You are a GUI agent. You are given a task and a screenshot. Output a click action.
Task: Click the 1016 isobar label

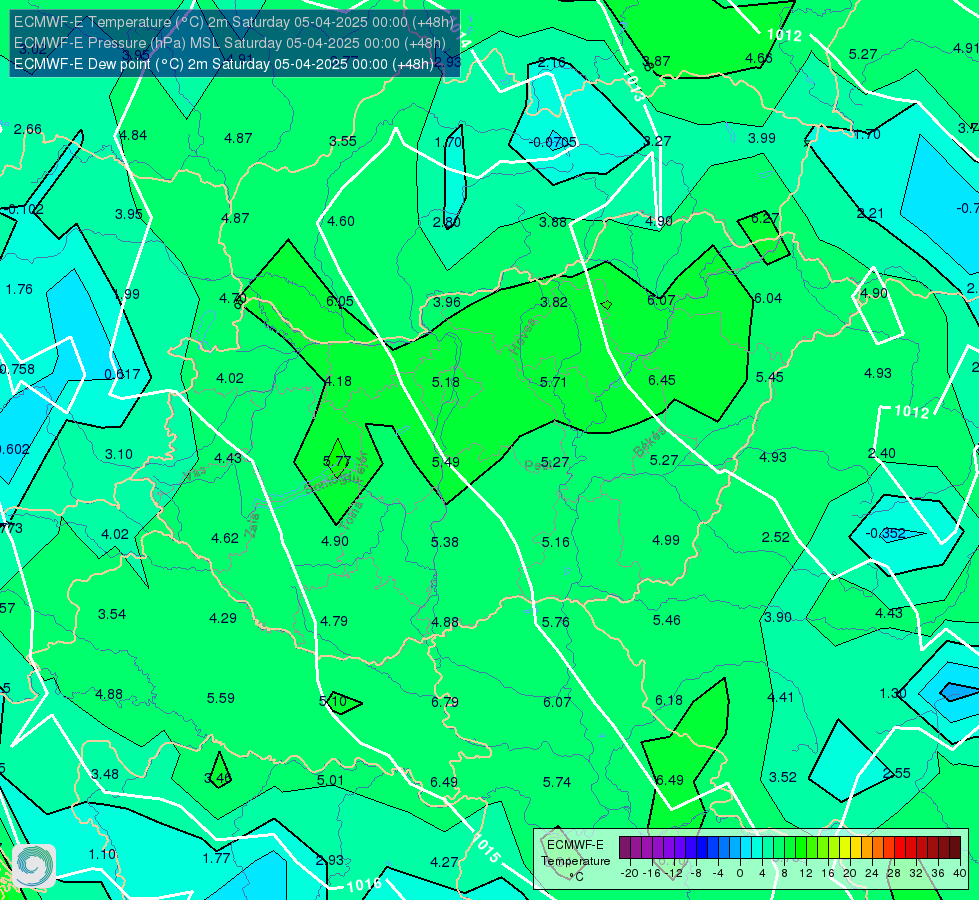tap(364, 885)
